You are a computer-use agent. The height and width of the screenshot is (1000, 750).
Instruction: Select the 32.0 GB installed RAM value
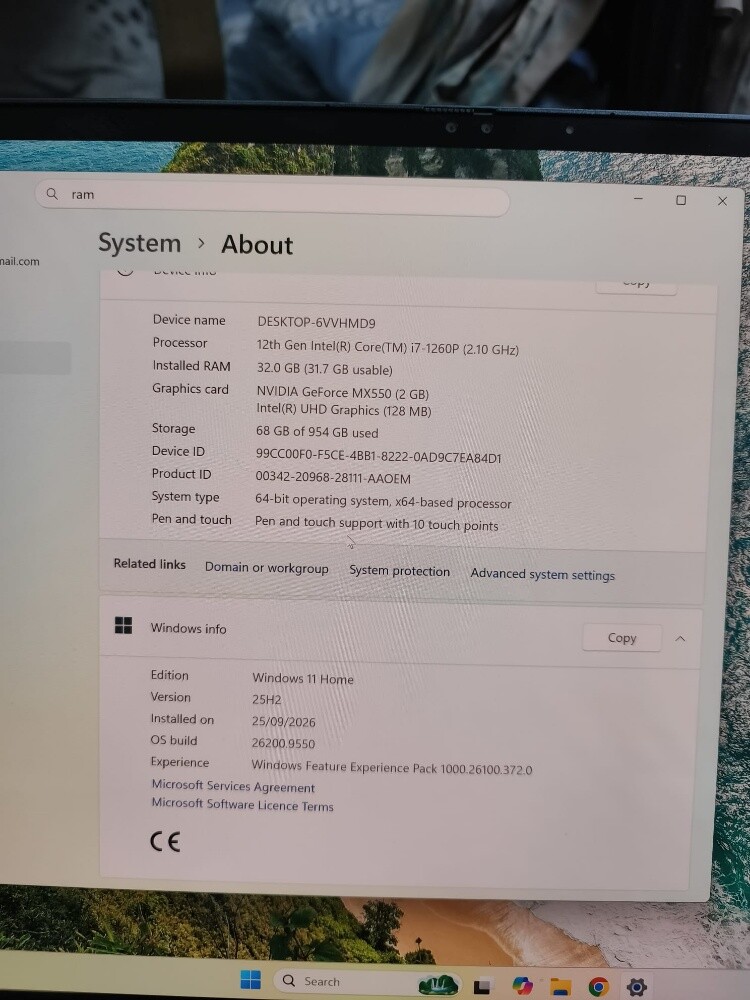(325, 369)
